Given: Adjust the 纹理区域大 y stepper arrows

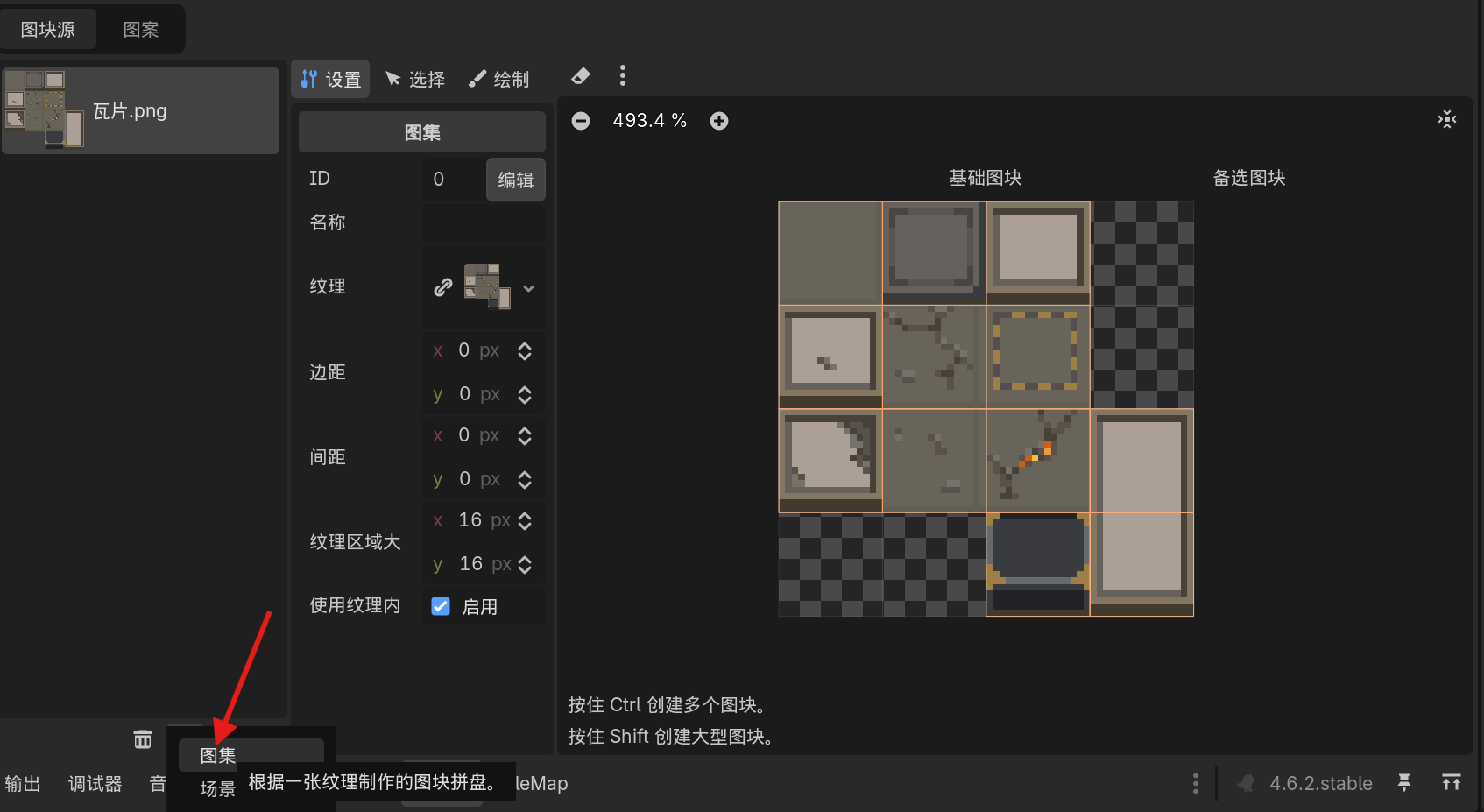Looking at the screenshot, I should [x=525, y=565].
